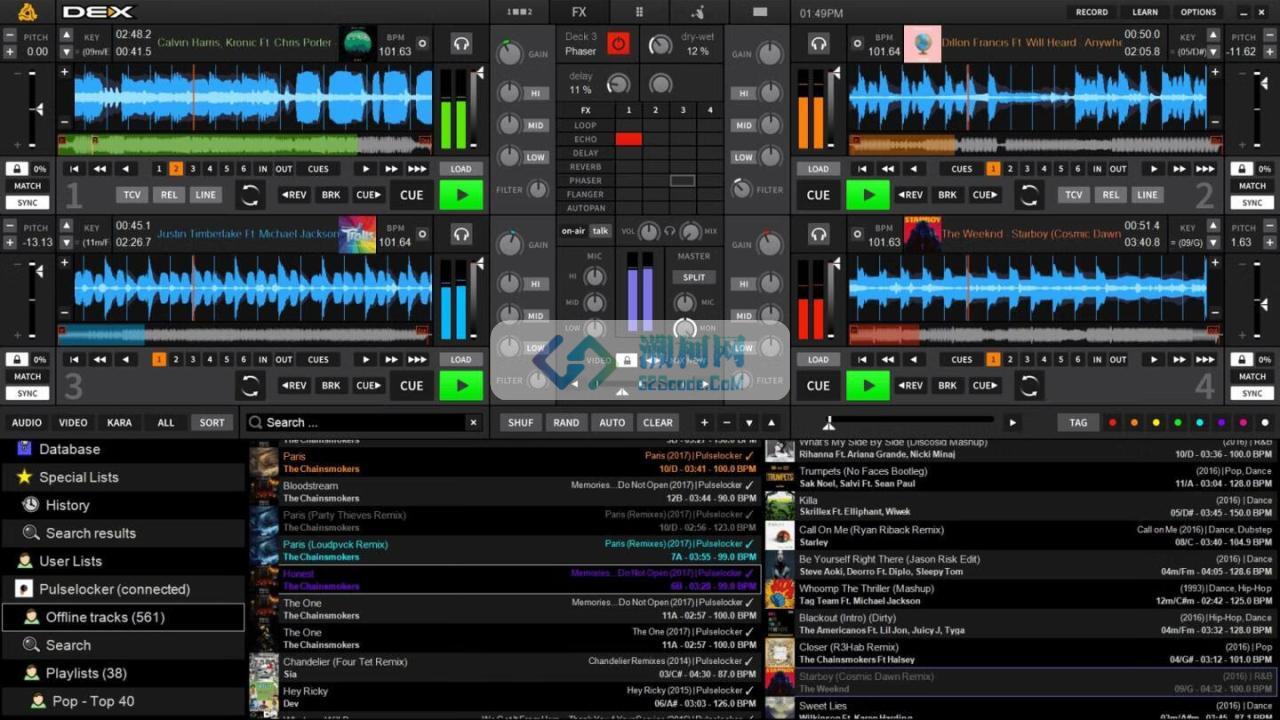Open deck 4 CUES list
The width and height of the screenshot is (1280, 720).
(x=962, y=359)
